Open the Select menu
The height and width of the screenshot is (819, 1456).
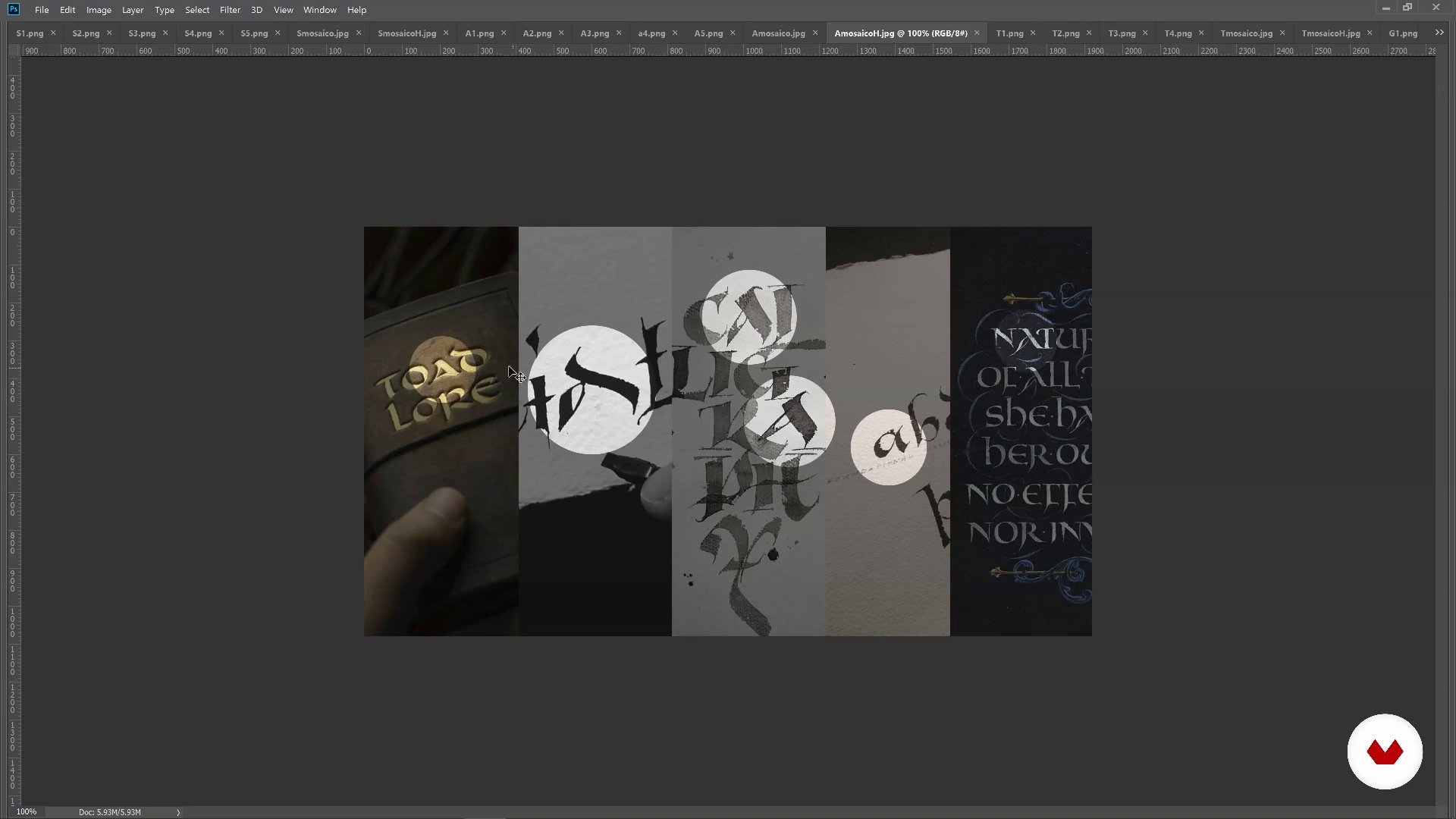[197, 10]
